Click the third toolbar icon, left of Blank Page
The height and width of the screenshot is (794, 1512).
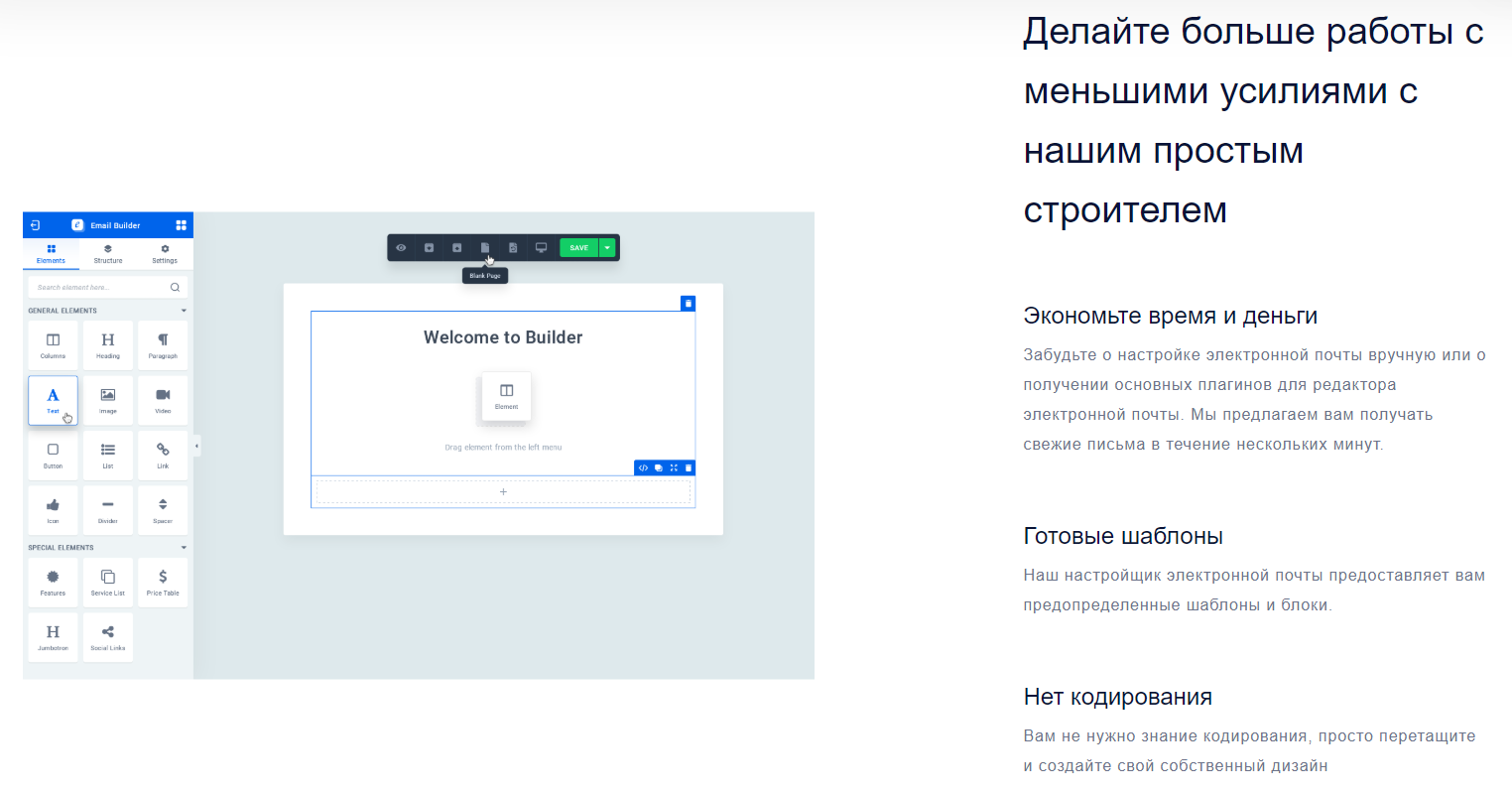[456, 248]
